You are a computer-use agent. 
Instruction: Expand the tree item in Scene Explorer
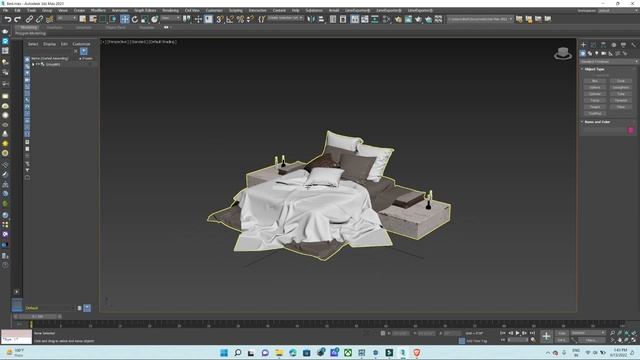click(33, 64)
